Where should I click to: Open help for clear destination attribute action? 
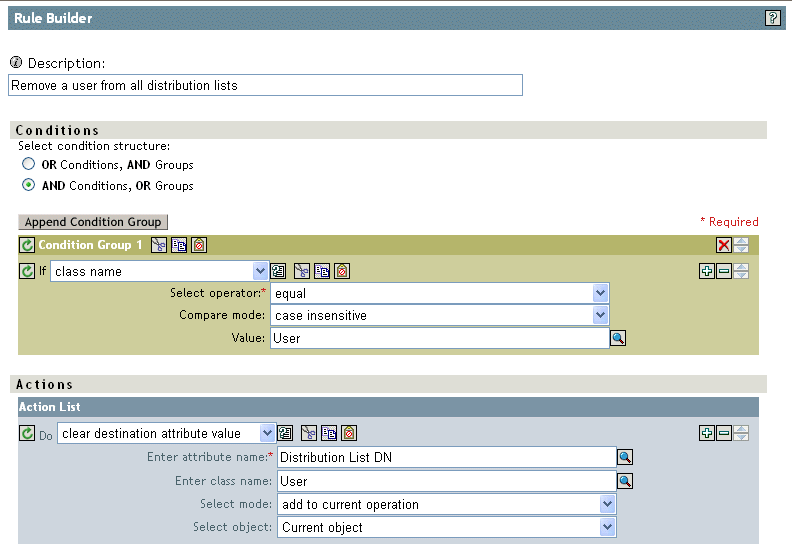click(285, 433)
